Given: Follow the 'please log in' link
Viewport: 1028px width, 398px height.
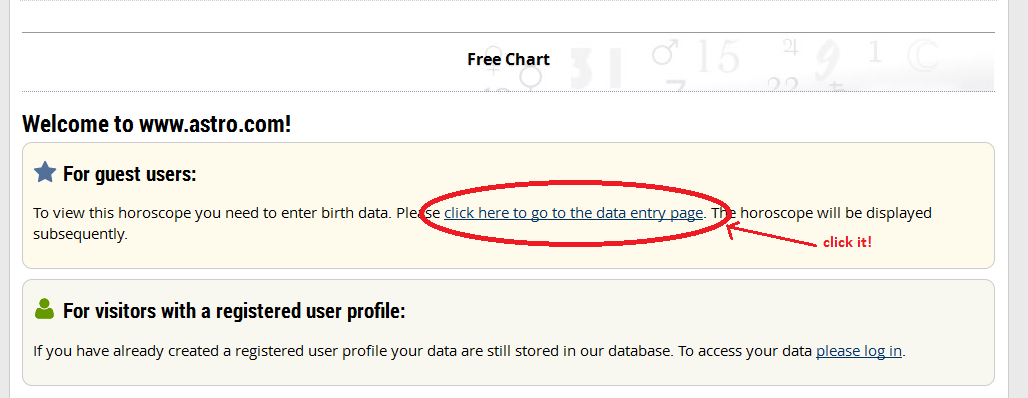Looking at the screenshot, I should (x=859, y=351).
